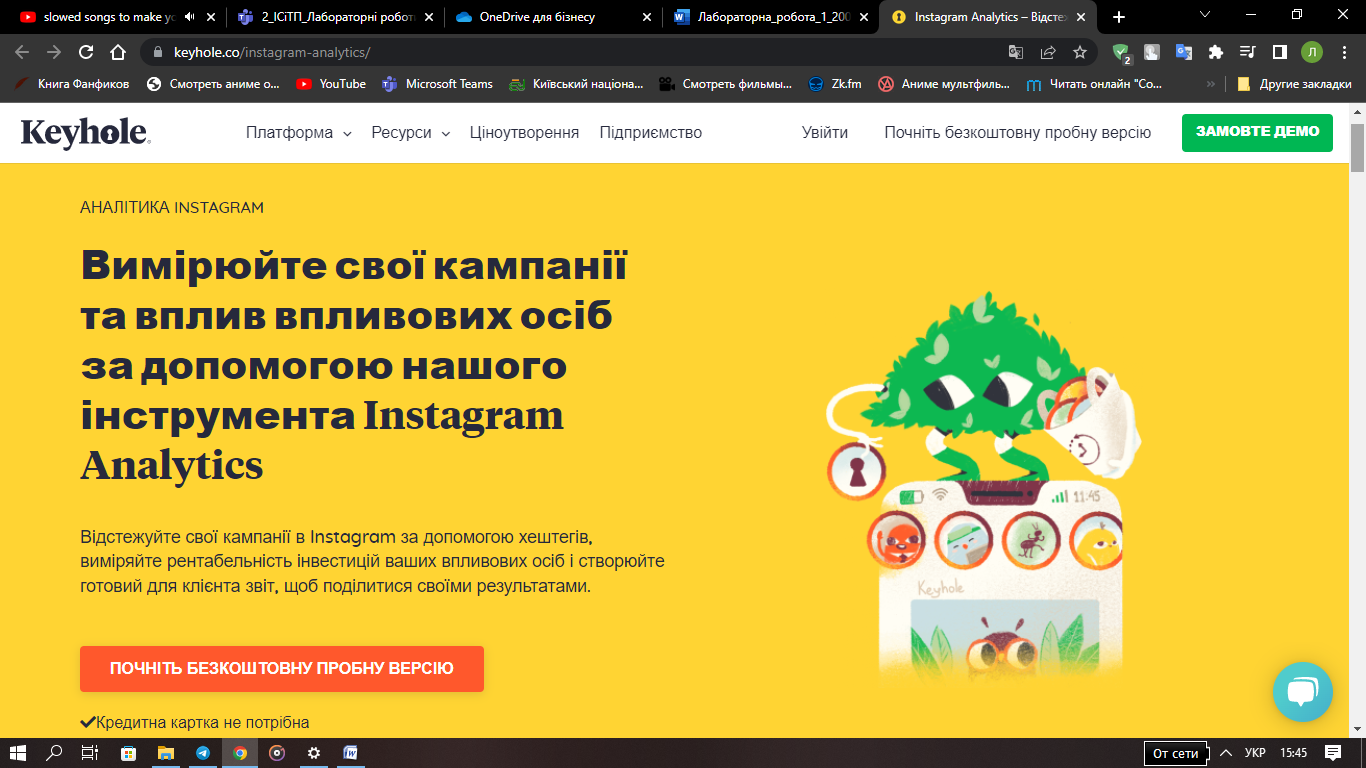Go back with the browser back arrow
1366x768 pixels.
[22, 52]
